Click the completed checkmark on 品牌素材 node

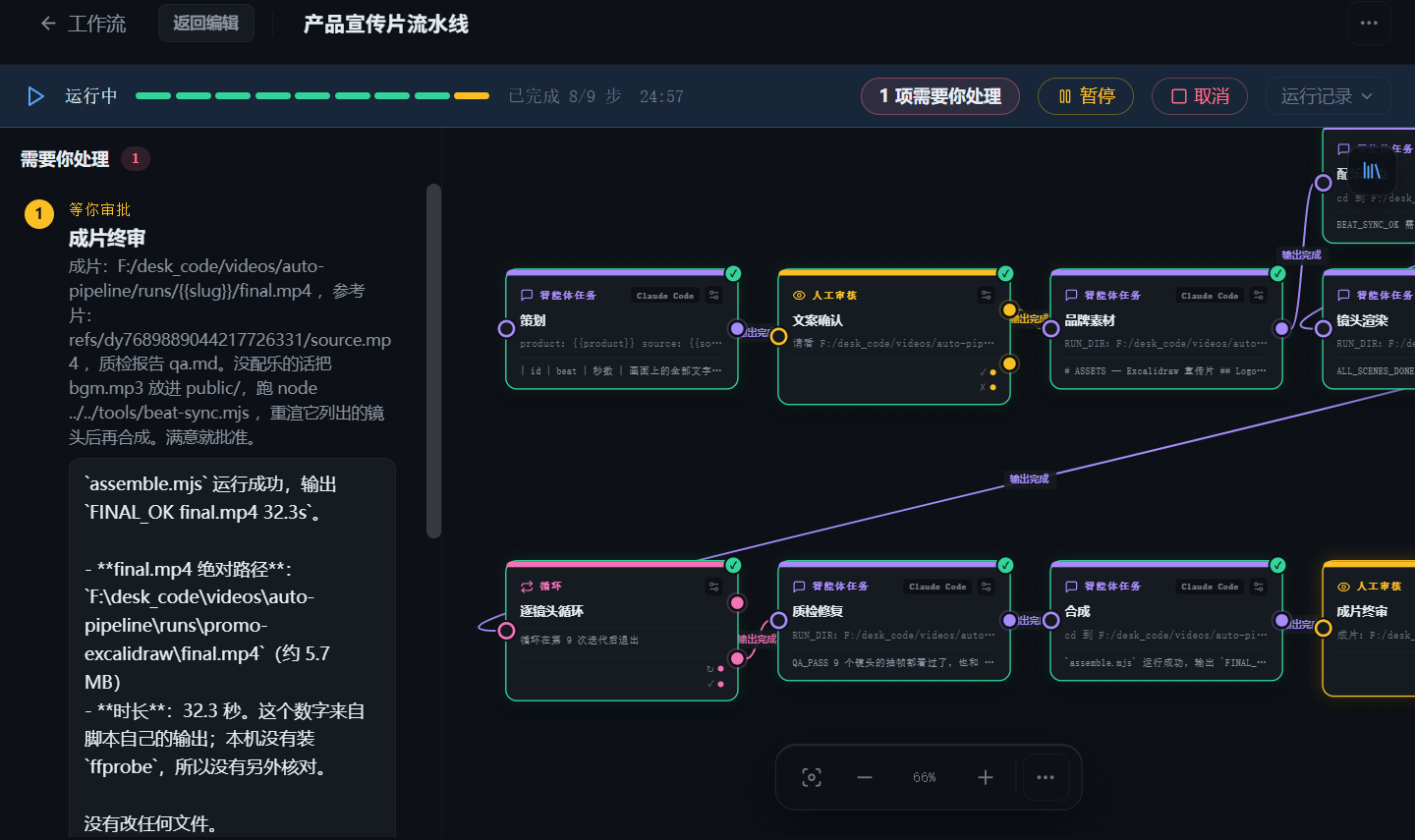point(1277,274)
